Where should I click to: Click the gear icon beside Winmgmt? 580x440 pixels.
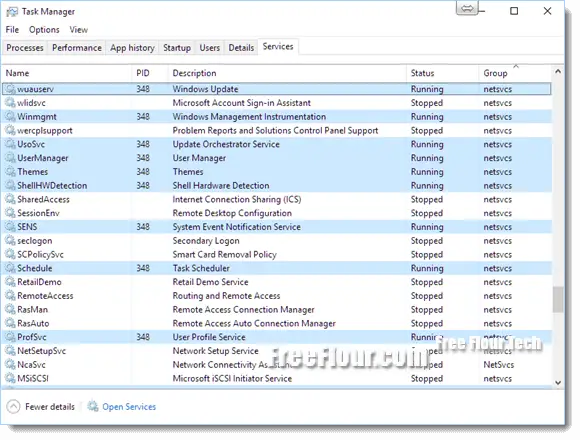click(x=10, y=116)
